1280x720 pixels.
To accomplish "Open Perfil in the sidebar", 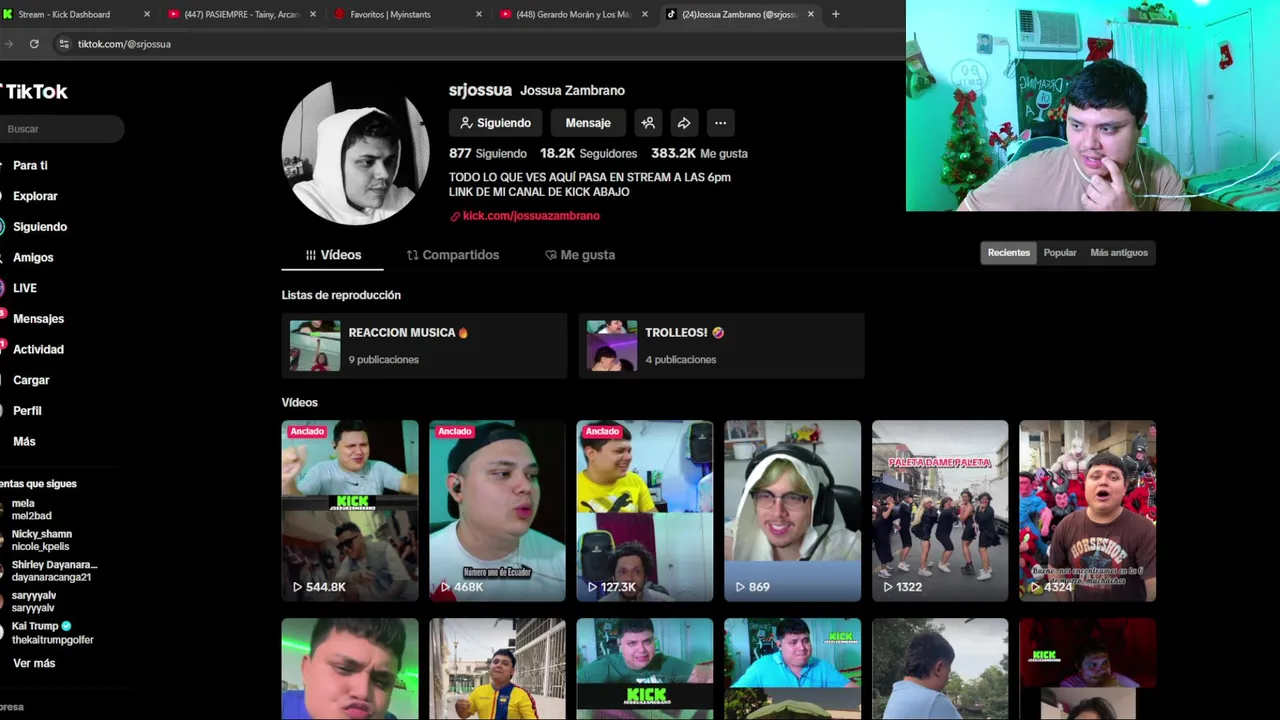I will [27, 411].
